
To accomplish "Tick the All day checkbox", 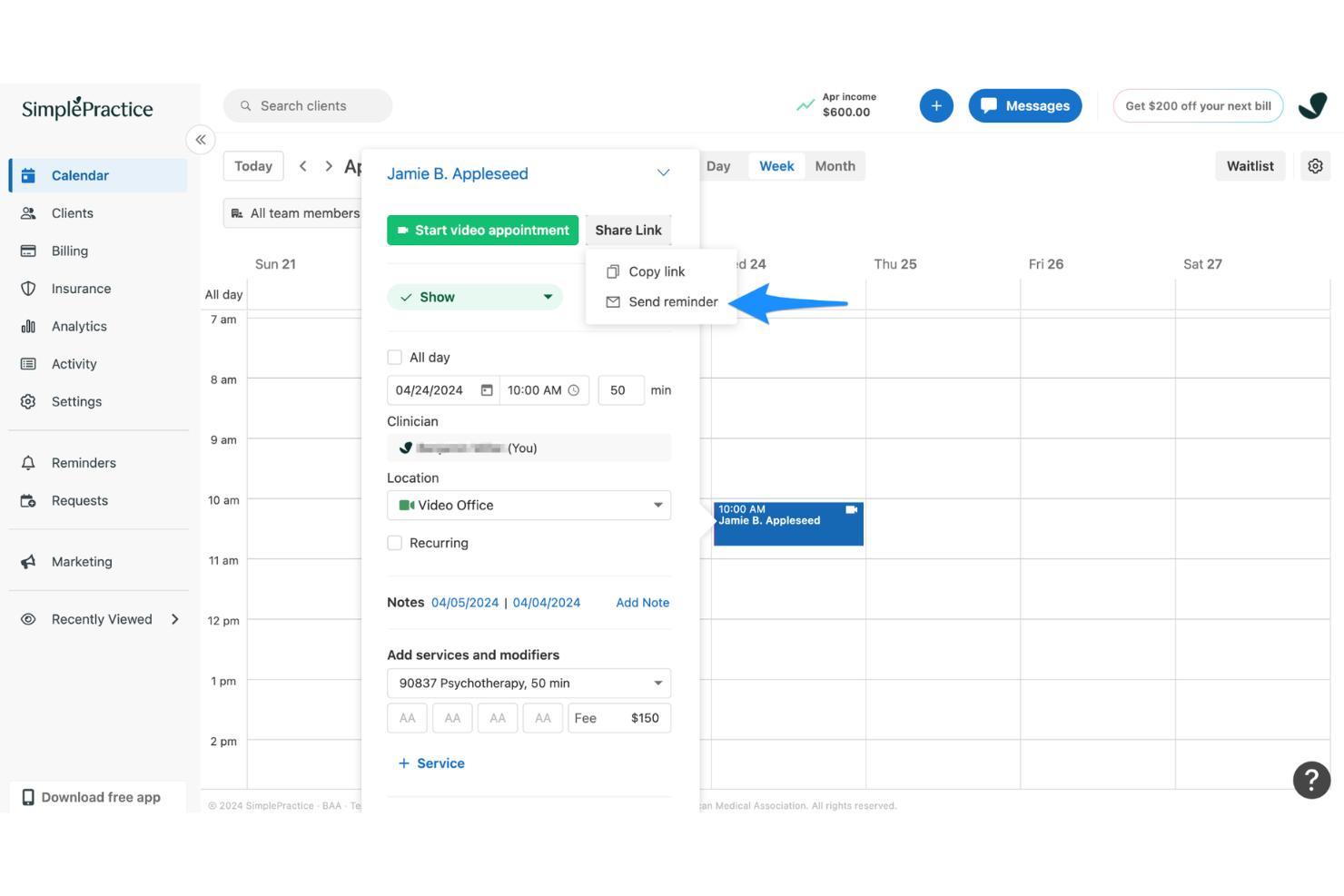I will [394, 358].
